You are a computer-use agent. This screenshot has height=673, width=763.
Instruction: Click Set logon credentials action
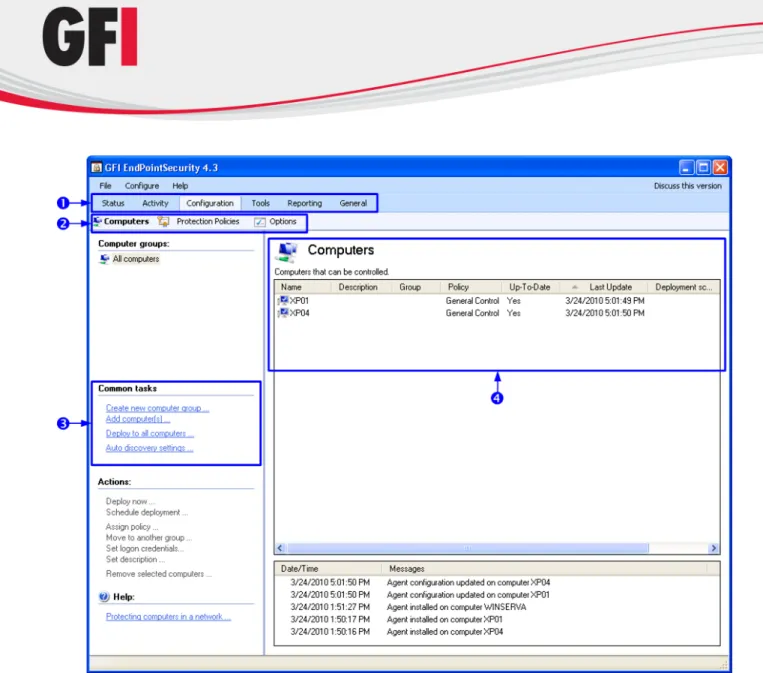point(145,548)
